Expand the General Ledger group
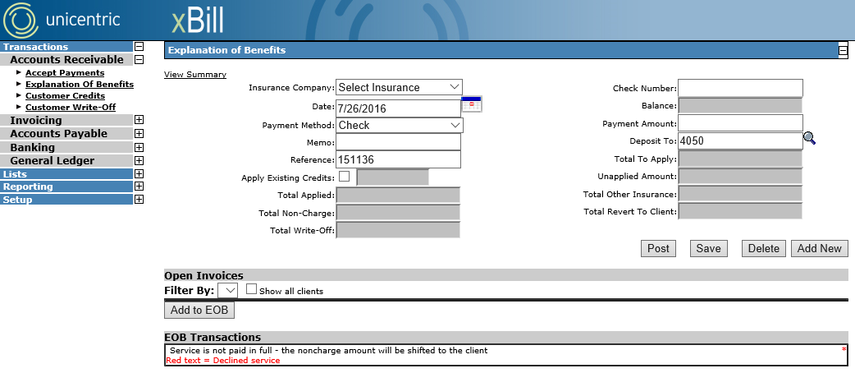The image size is (855, 373). pyautogui.click(x=139, y=161)
